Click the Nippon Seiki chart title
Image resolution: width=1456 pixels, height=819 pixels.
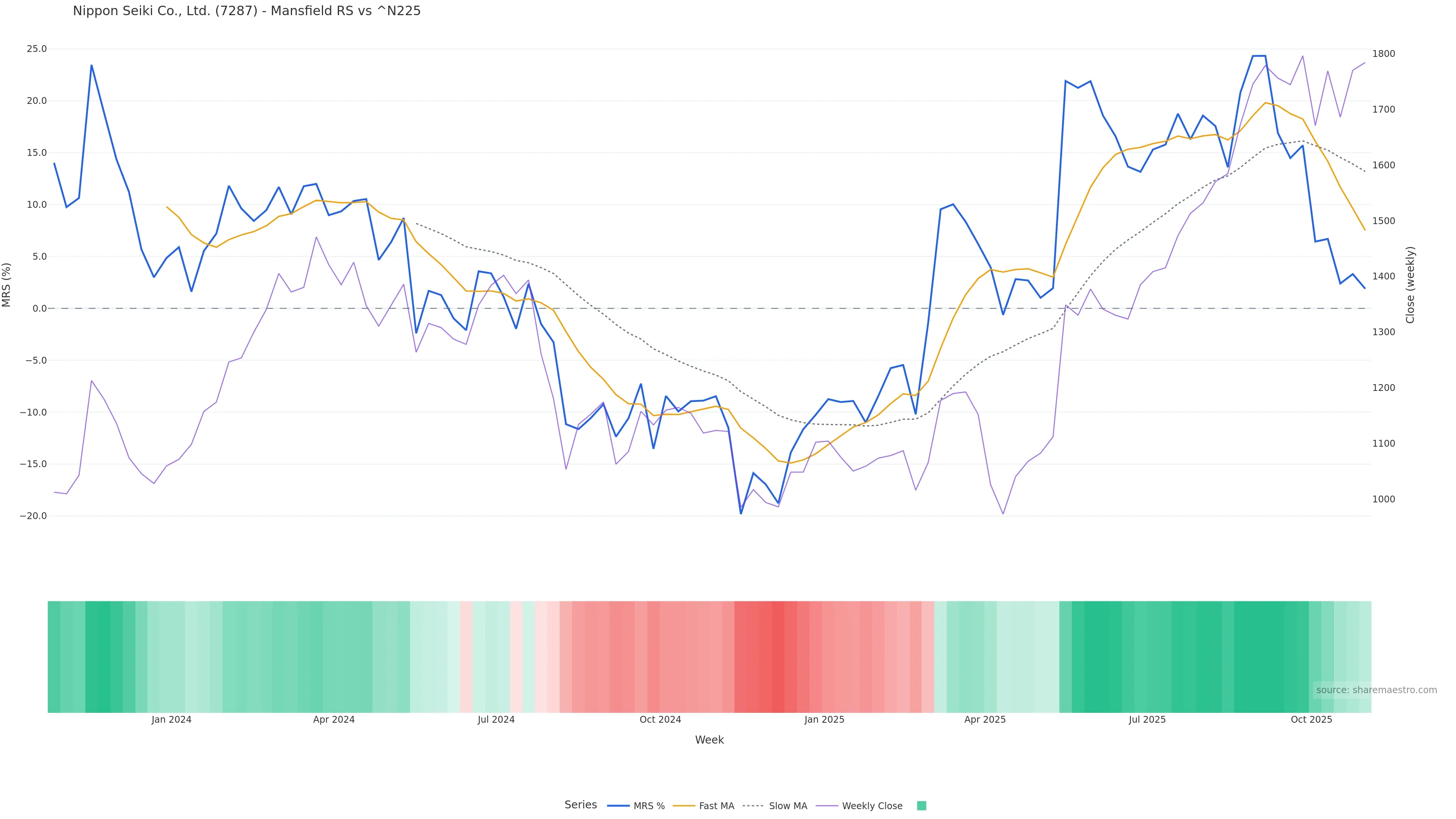(246, 11)
